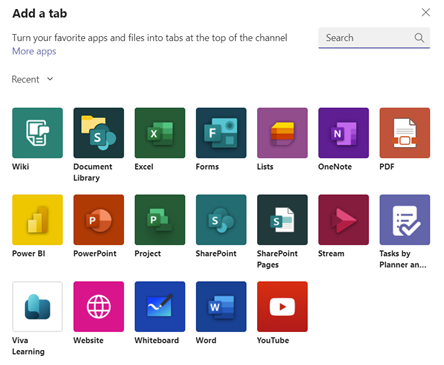Screen dimensions: 444x365
Task: Focus the Search input field
Action: click(x=374, y=38)
